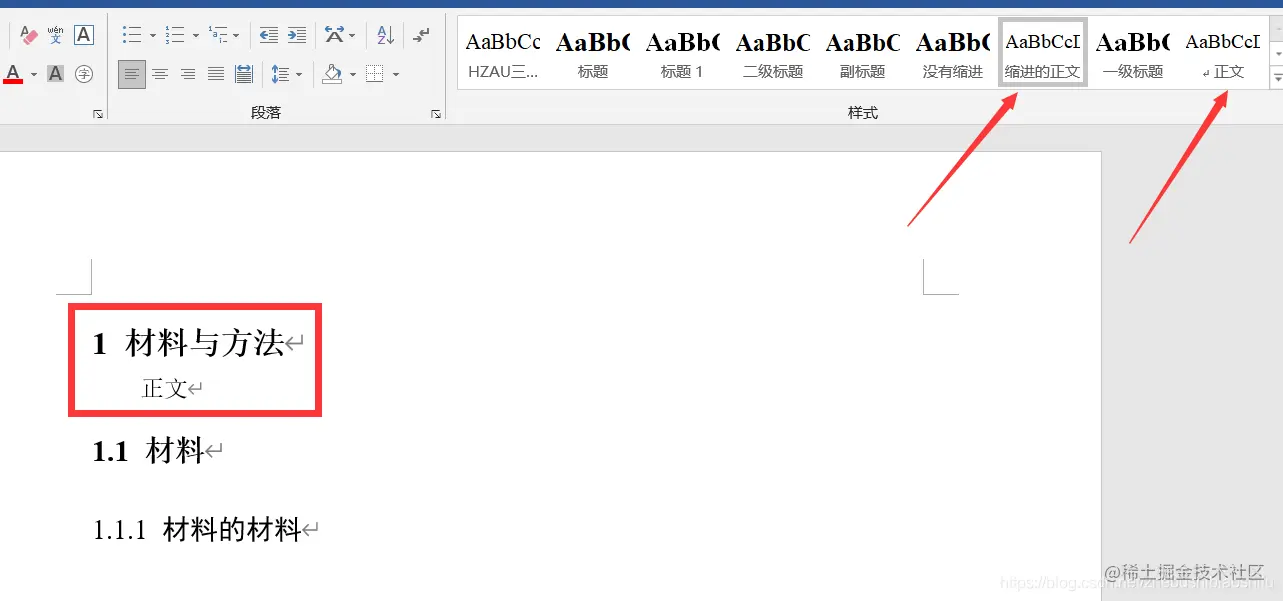Expand the numbering library dropdown

[194, 35]
